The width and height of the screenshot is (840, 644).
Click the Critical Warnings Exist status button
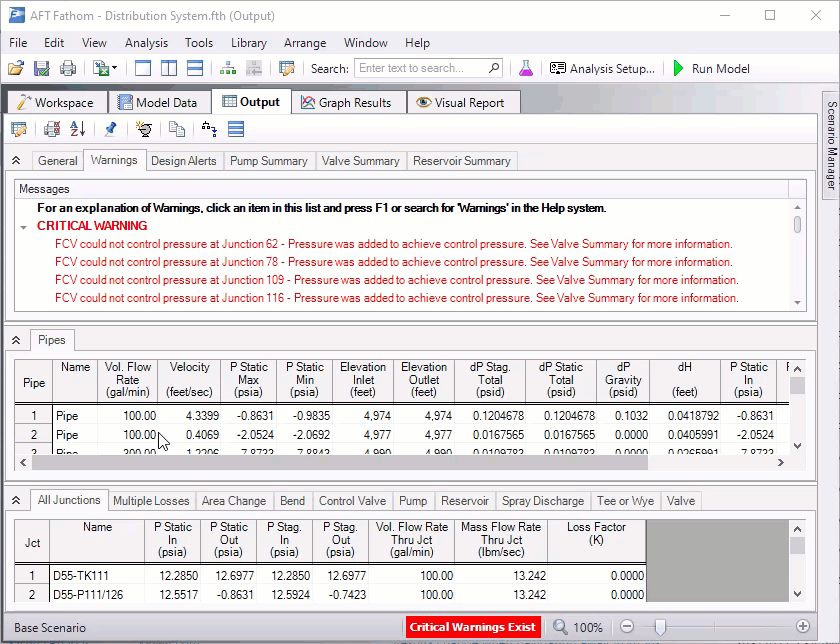coord(472,627)
